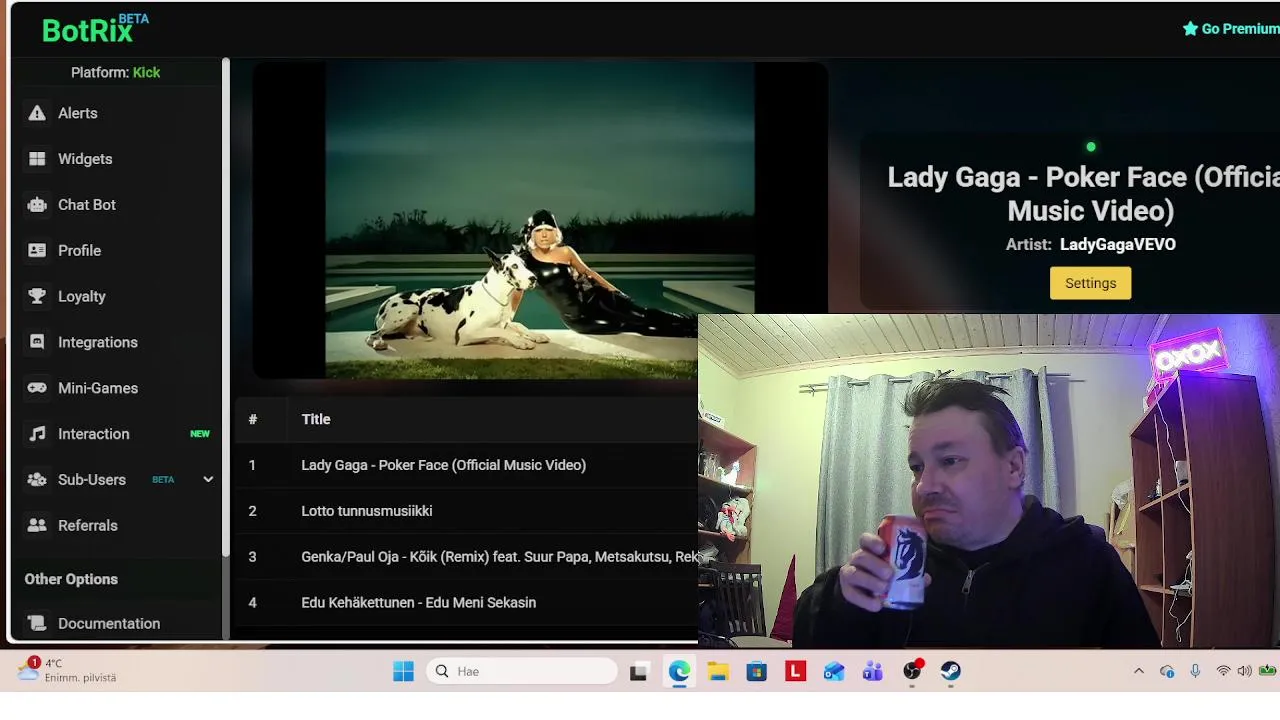1280x720 pixels.
Task: Select song row Lady Gaga - Poker Face
Action: pyautogui.click(x=466, y=465)
